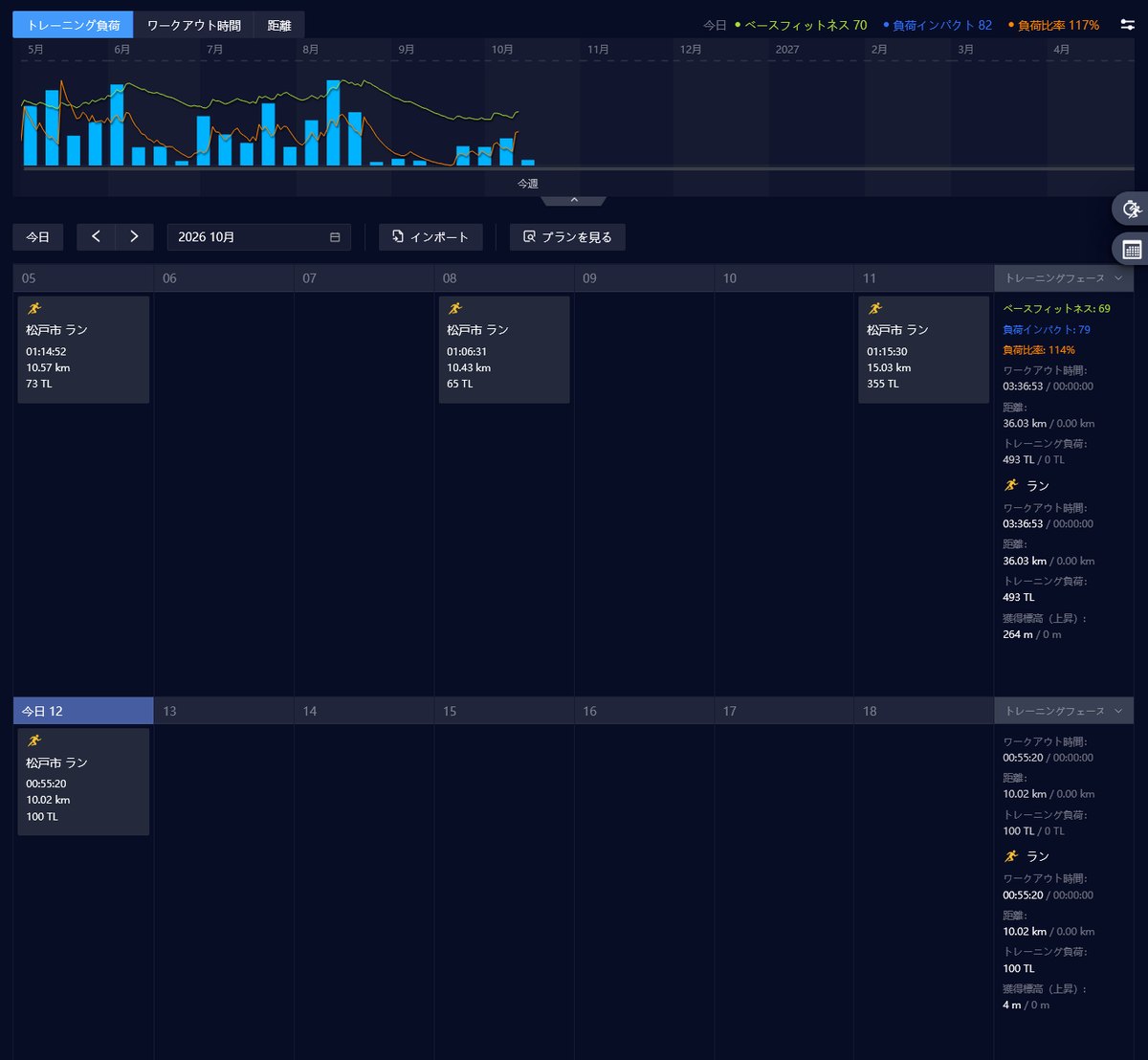Click runner icon on October 12 workout

pyautogui.click(x=34, y=740)
